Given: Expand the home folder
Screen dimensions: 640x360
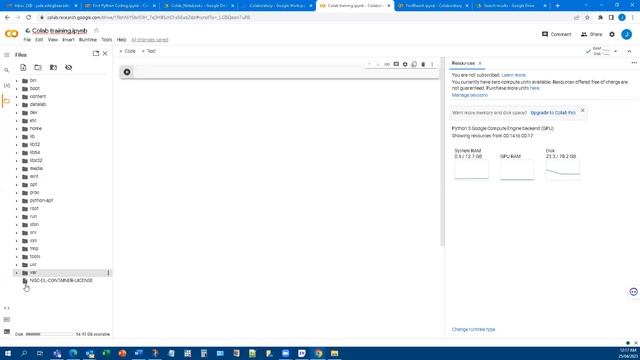Looking at the screenshot, I should coord(17,129).
